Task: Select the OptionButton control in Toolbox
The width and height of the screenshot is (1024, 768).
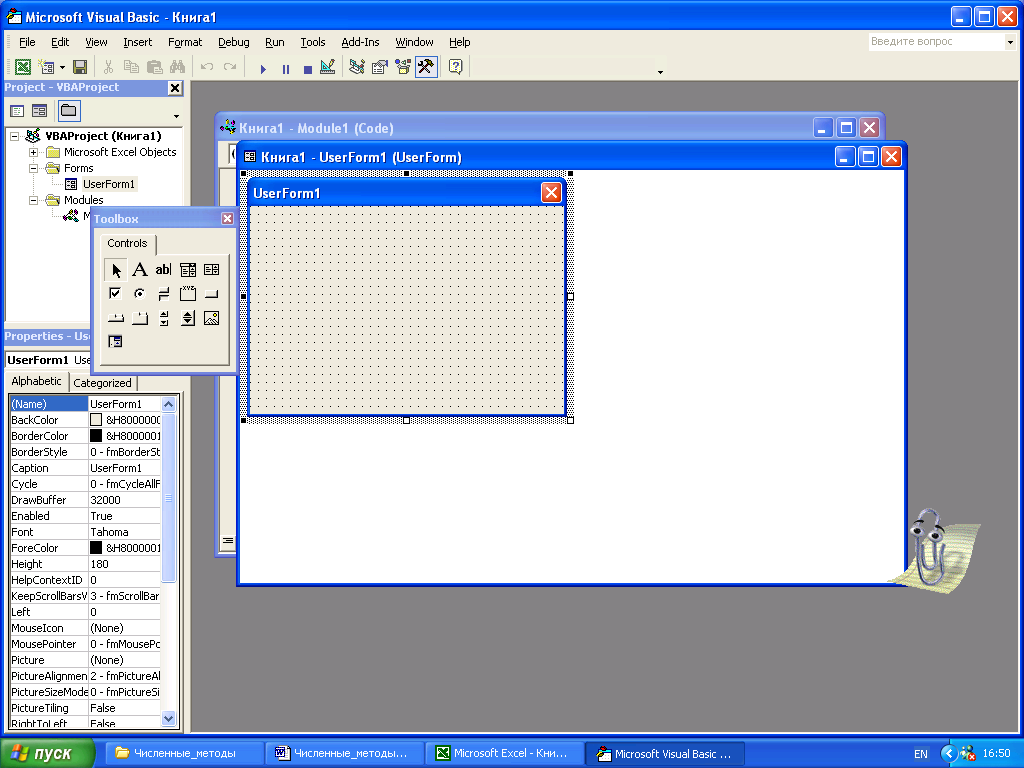Action: [139, 294]
